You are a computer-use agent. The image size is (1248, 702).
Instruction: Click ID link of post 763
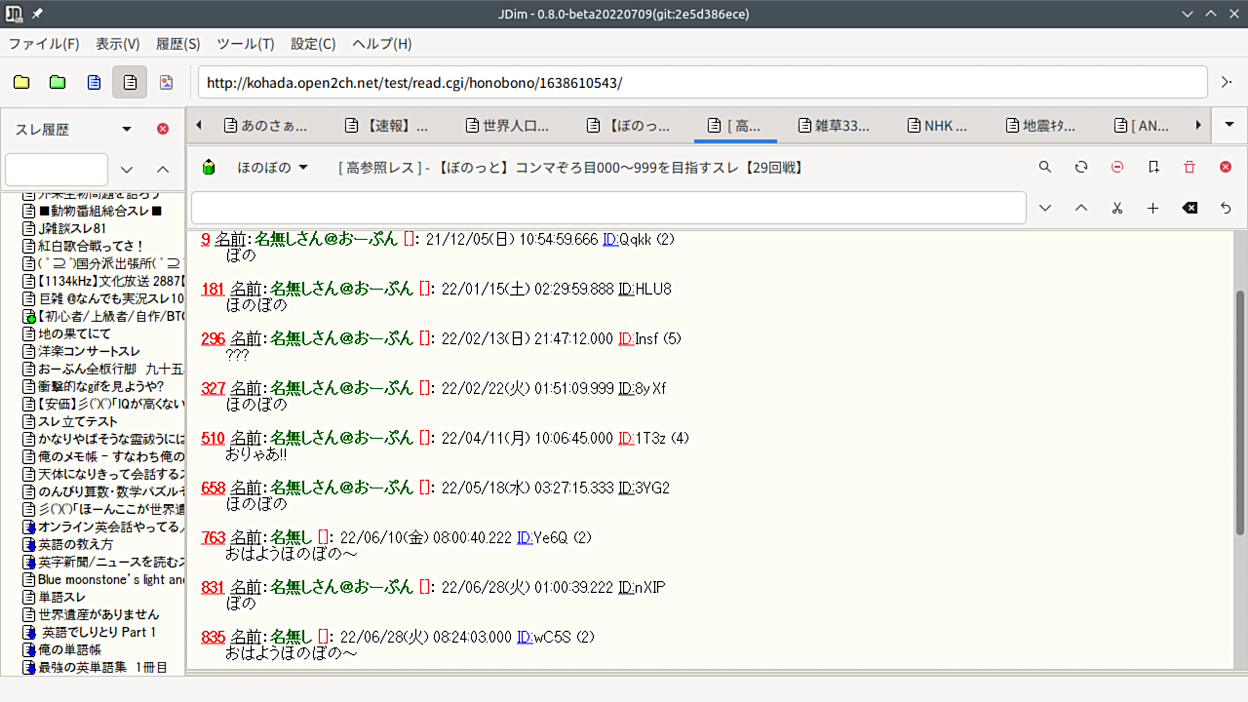pos(524,538)
